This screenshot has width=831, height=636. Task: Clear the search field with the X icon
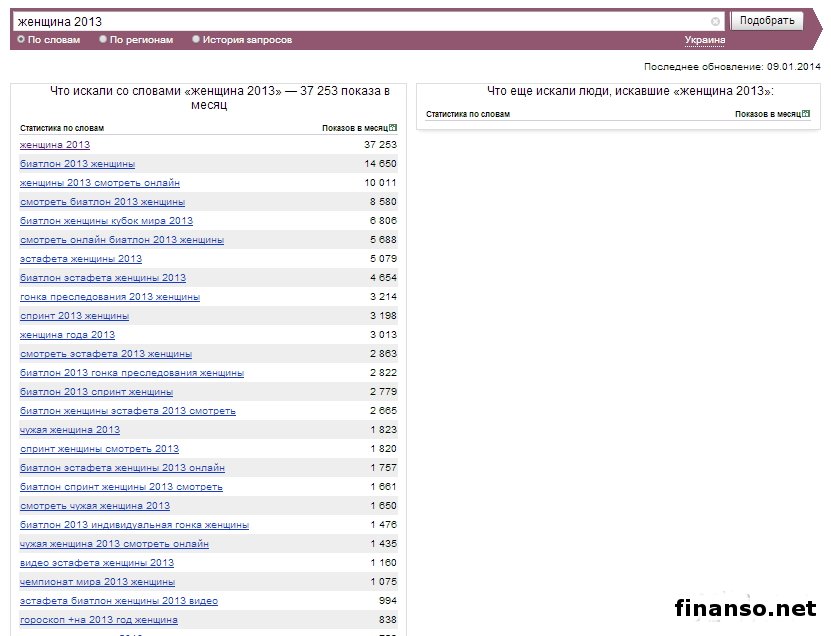click(x=715, y=21)
